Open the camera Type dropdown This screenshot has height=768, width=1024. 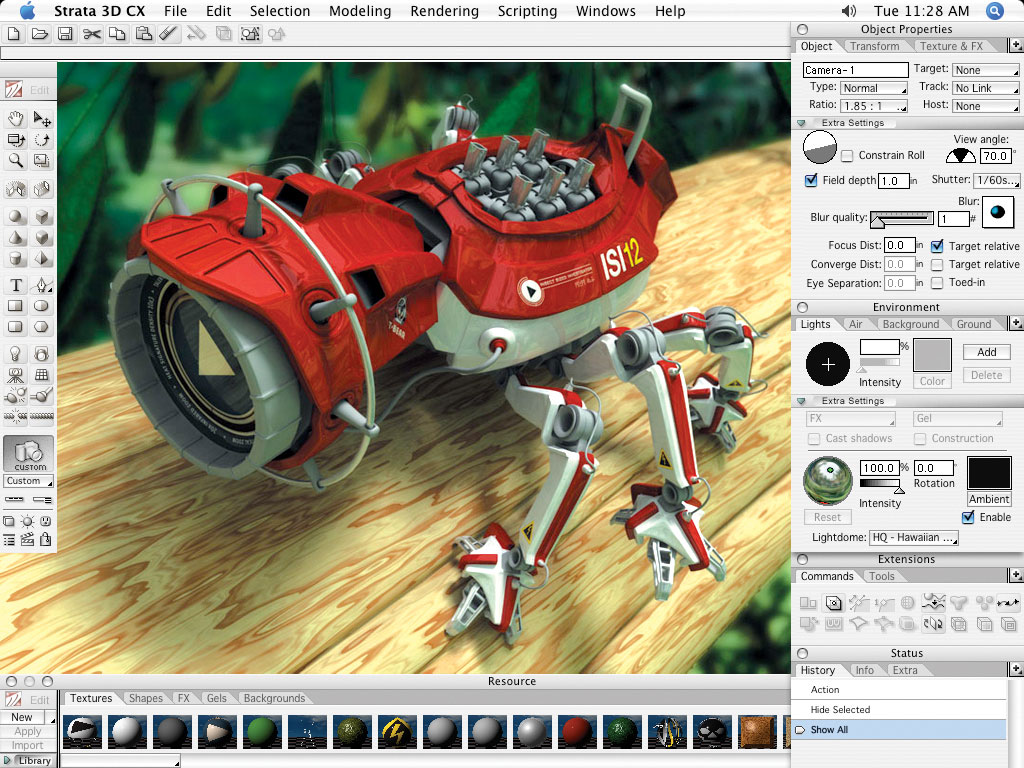point(873,88)
